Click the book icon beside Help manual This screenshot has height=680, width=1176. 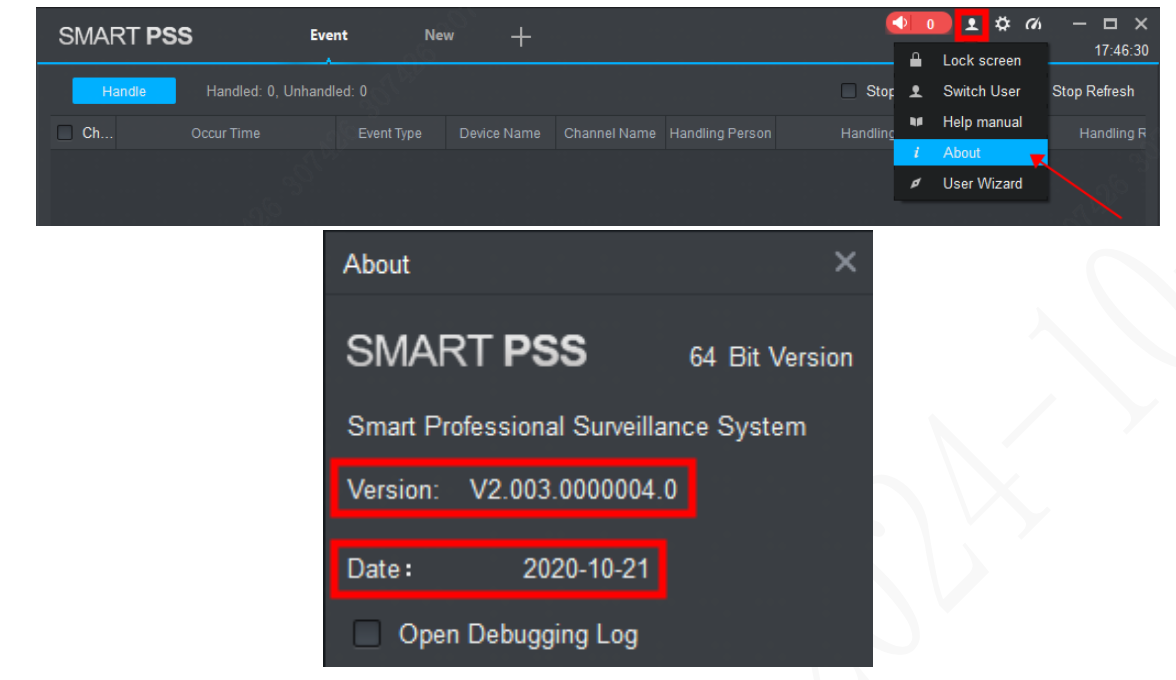click(x=915, y=121)
